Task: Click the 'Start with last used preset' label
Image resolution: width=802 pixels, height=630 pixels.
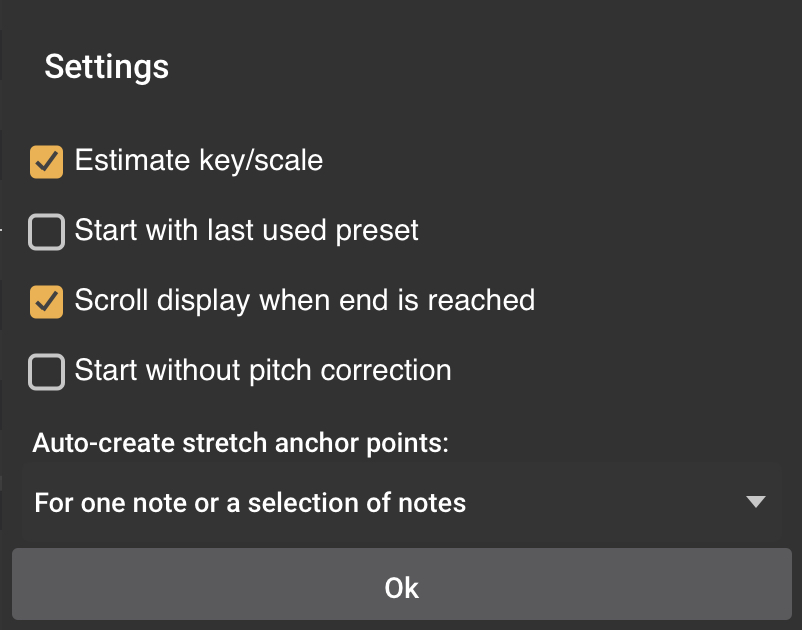Action: point(246,231)
